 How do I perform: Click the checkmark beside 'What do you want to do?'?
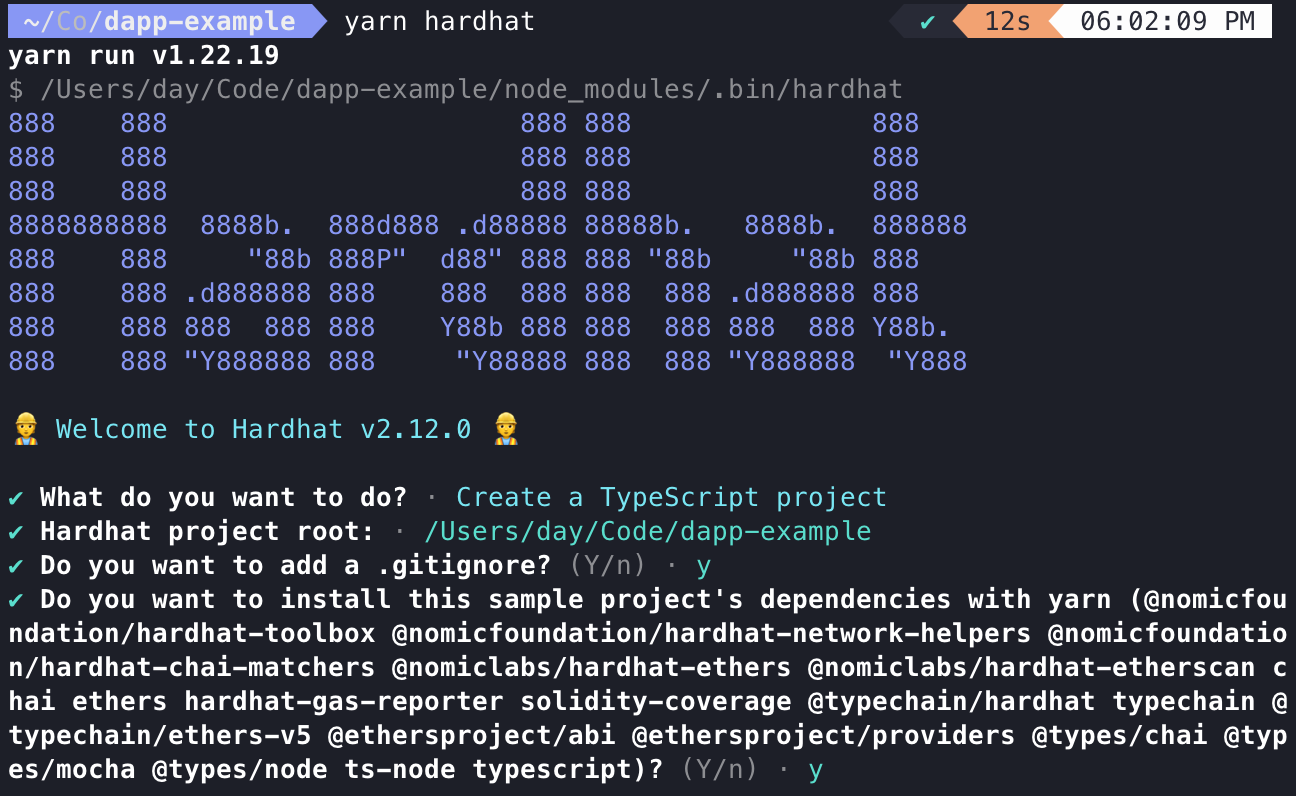(x=16, y=497)
